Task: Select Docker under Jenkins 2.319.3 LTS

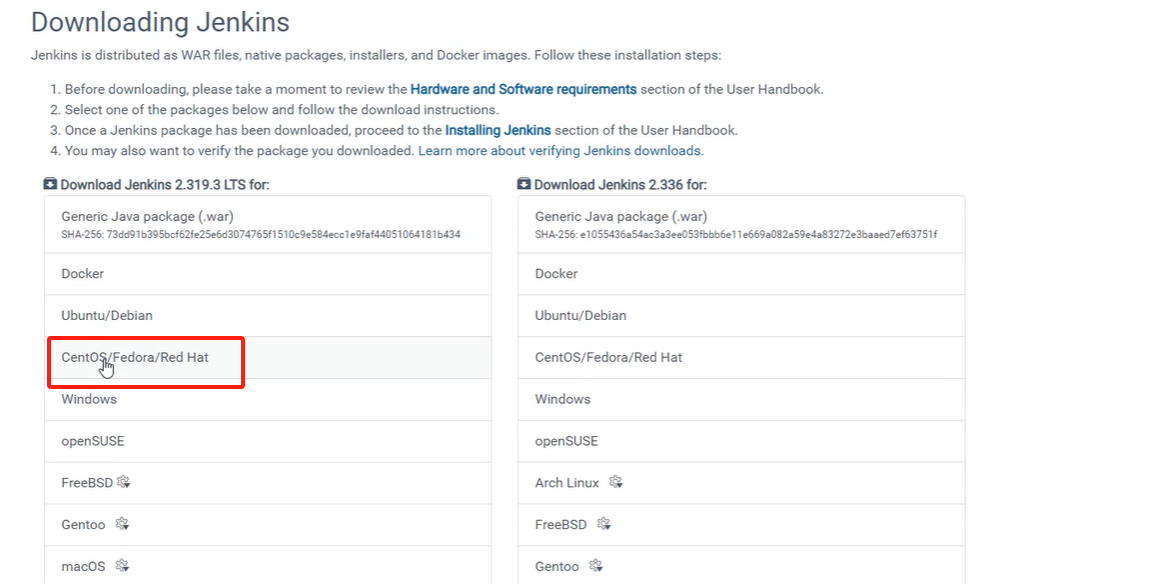Action: tap(268, 274)
